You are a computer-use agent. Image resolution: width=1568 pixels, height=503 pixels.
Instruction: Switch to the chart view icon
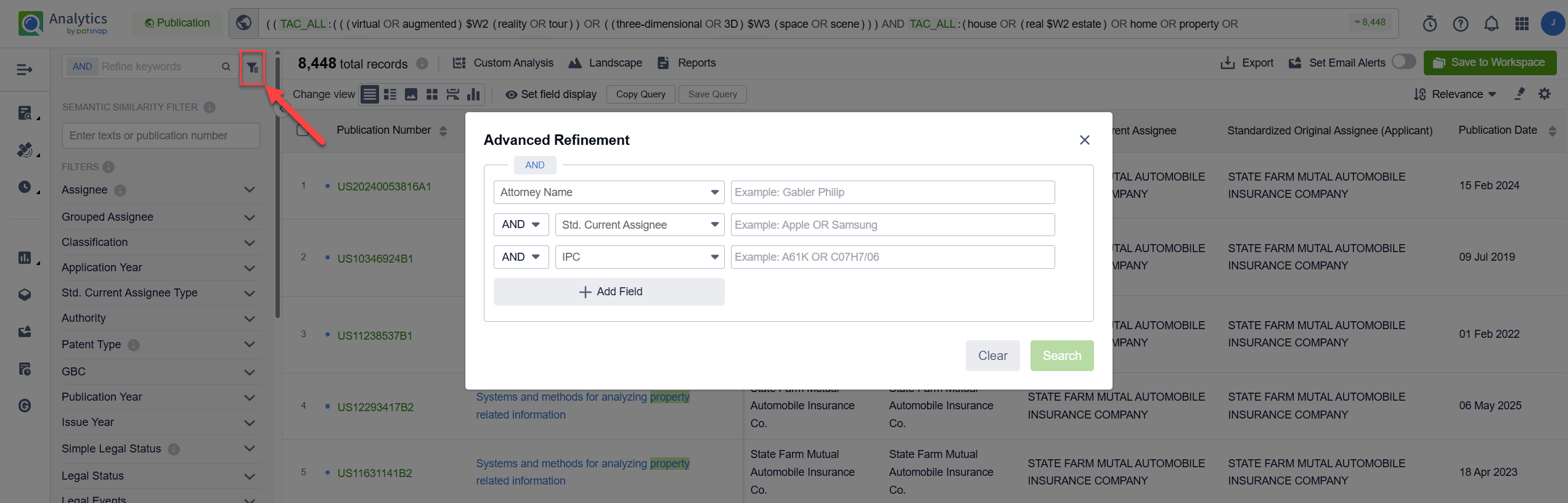click(473, 94)
